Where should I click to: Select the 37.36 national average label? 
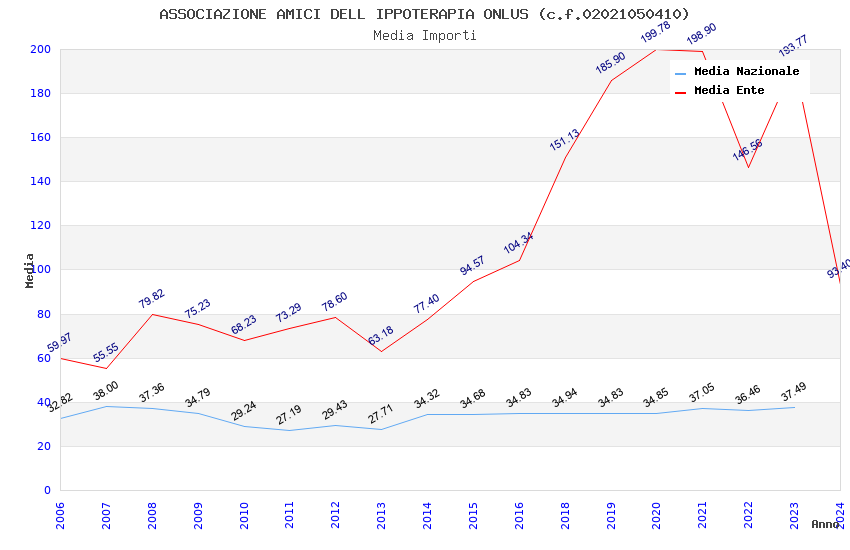pyautogui.click(x=151, y=393)
